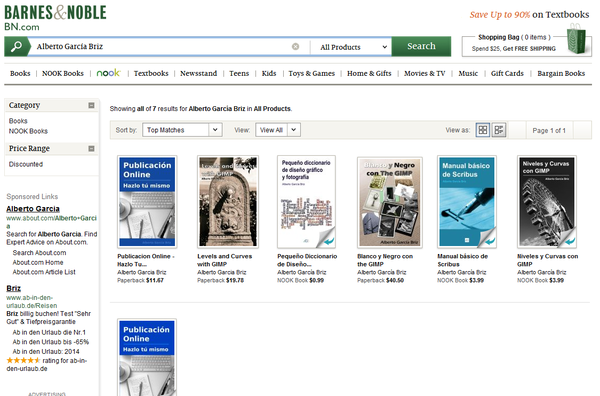The height and width of the screenshot is (396, 600).
Task: Open the Niveles y Curvas con GIMP cover
Action: click(x=547, y=202)
